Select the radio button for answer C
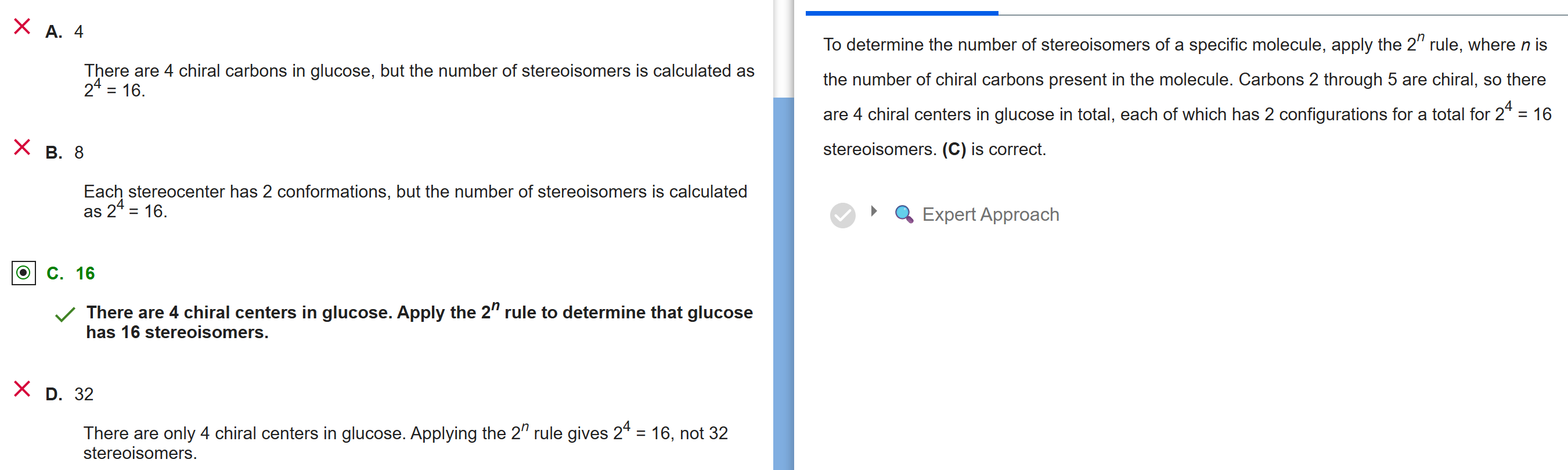This screenshot has width=1568, height=470. click(x=23, y=272)
